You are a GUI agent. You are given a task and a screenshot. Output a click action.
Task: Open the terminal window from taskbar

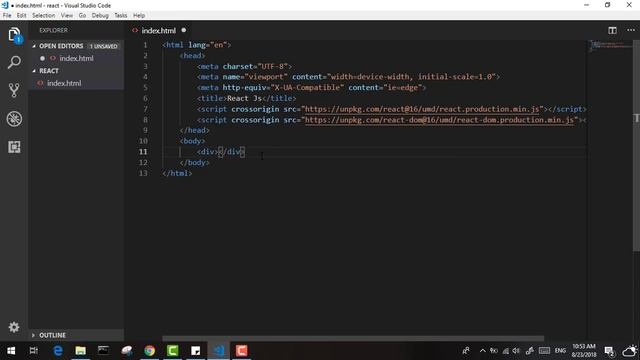tap(103, 351)
